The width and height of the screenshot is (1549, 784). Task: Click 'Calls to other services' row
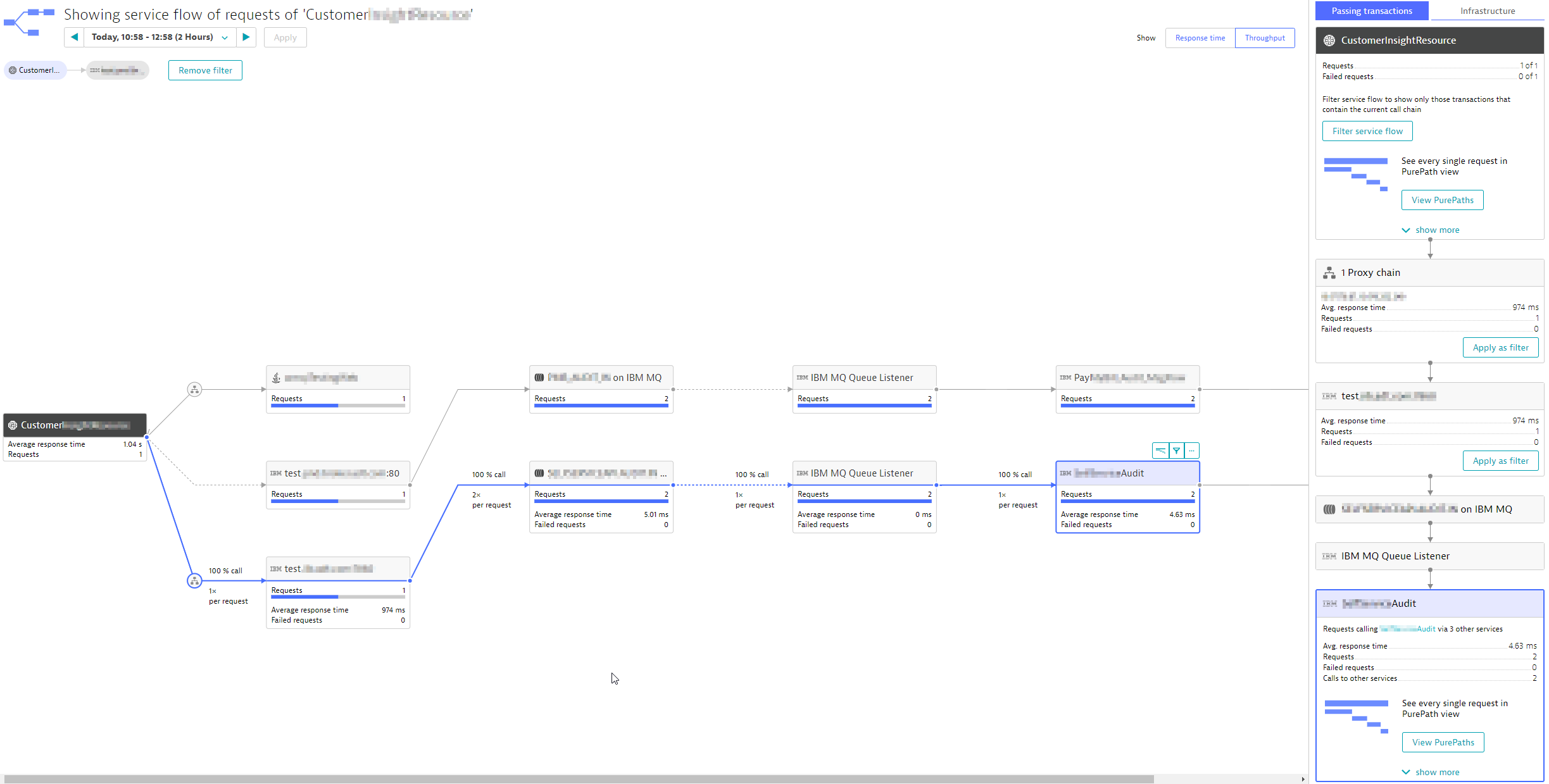[1429, 678]
